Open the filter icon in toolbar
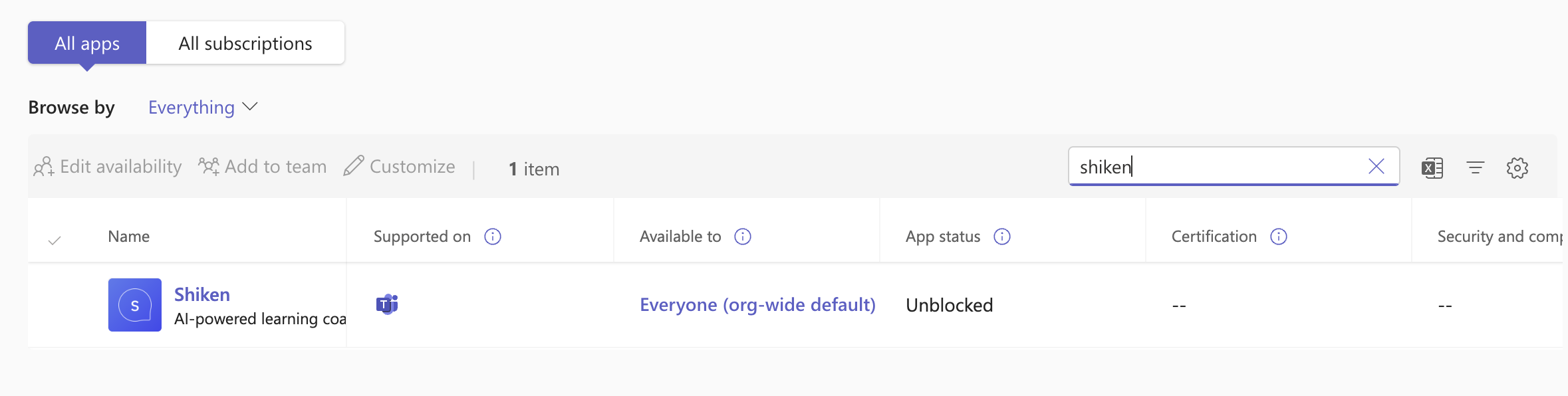 click(1475, 168)
